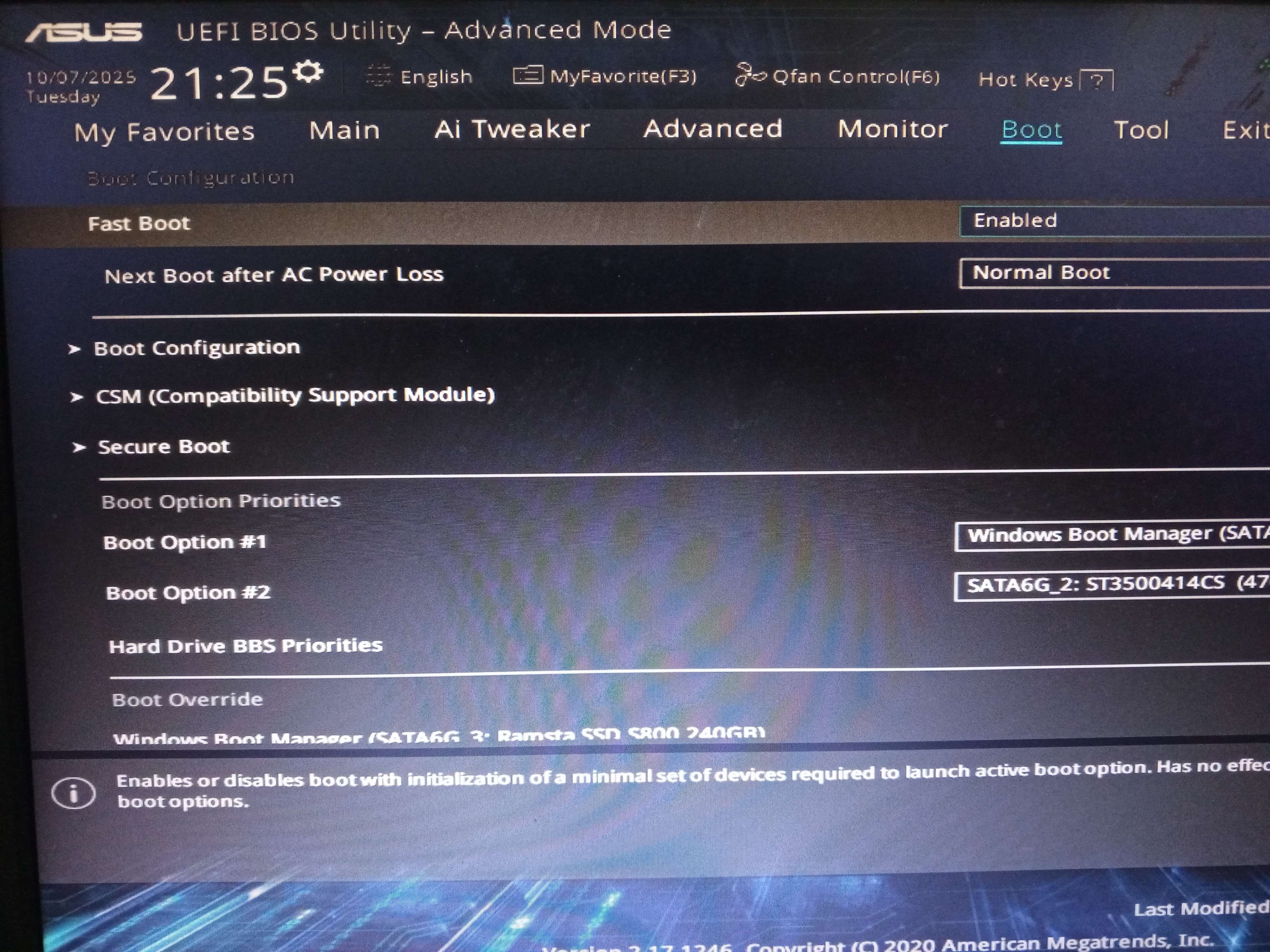The width and height of the screenshot is (1270, 952).
Task: Switch to Ai Tweaker tab
Action: [512, 129]
